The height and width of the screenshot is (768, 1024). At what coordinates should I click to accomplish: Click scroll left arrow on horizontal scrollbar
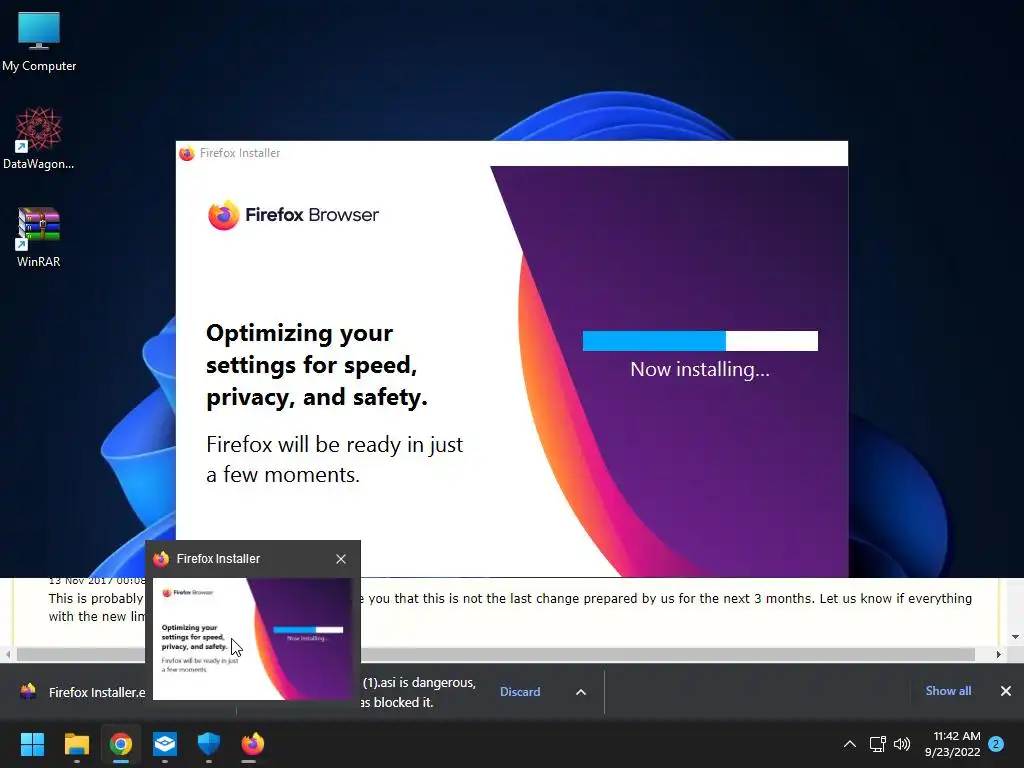coord(8,654)
